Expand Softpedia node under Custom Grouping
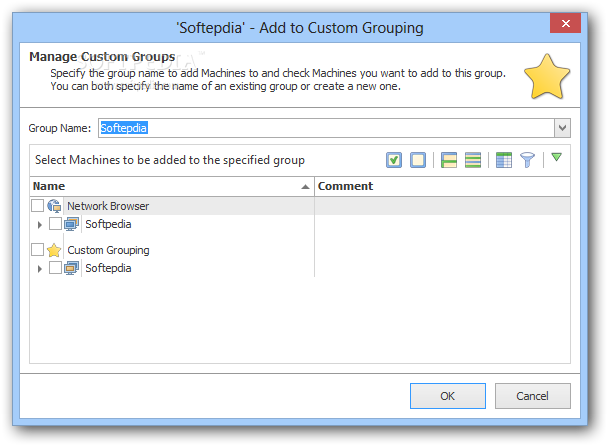The height and width of the screenshot is (446, 608). 40,268
